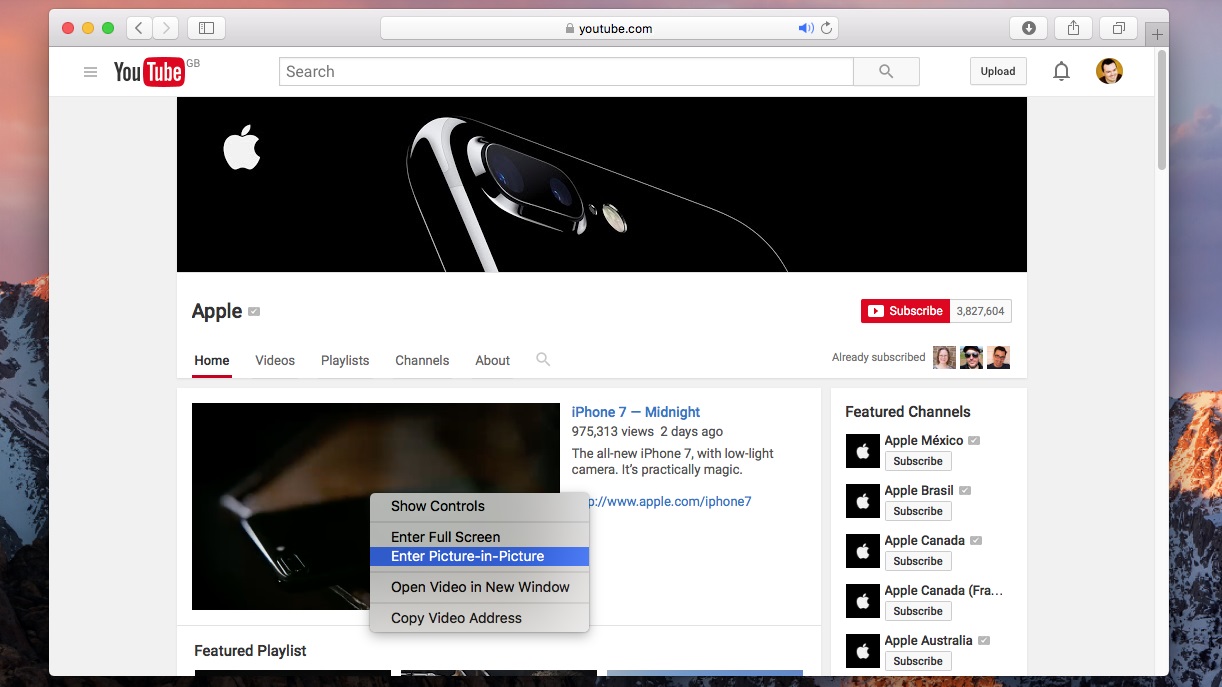1222x687 pixels.
Task: Click the Apple channel banner image
Action: pyautogui.click(x=602, y=184)
